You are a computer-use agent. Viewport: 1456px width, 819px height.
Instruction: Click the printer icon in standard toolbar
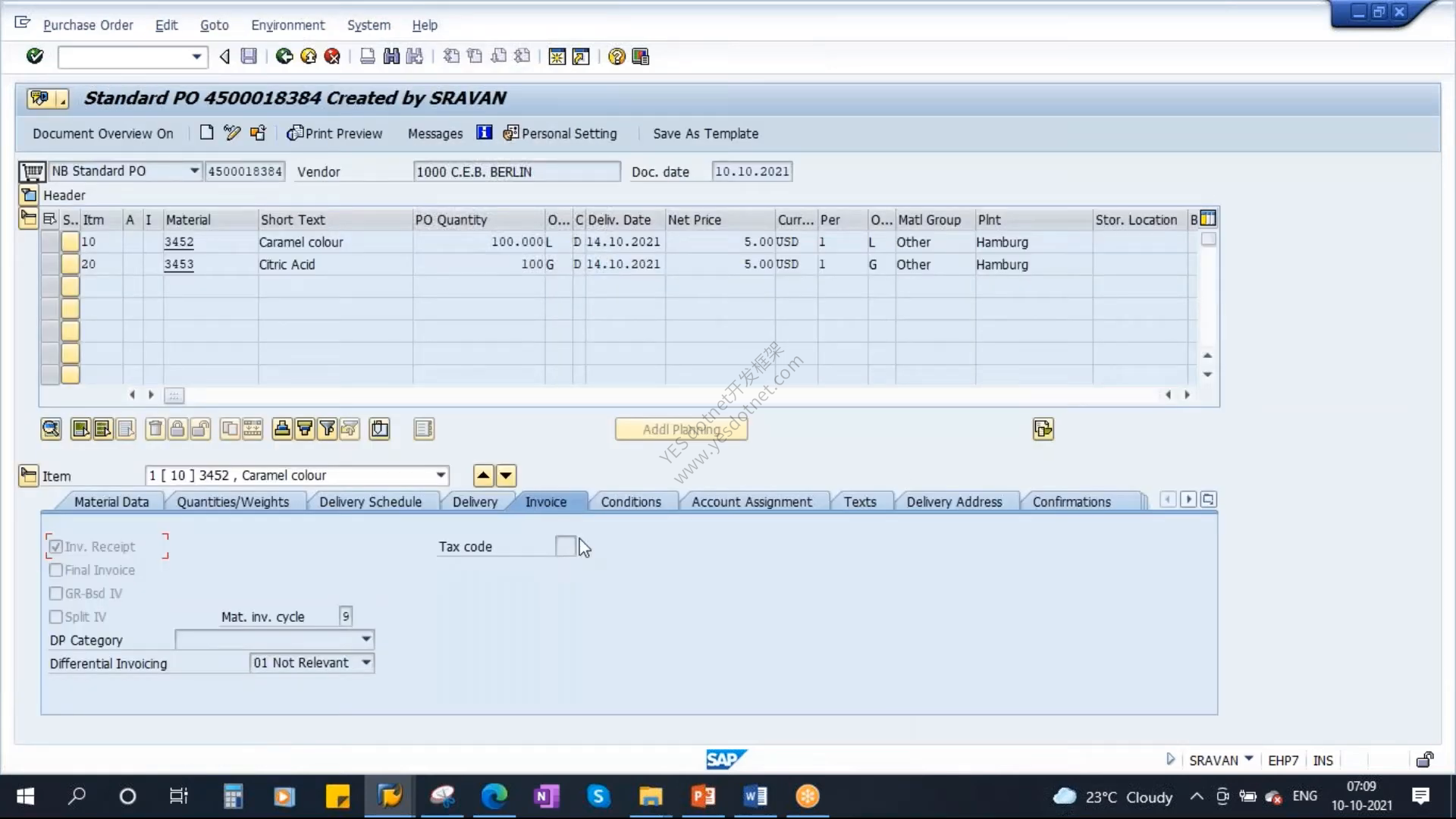tap(367, 56)
